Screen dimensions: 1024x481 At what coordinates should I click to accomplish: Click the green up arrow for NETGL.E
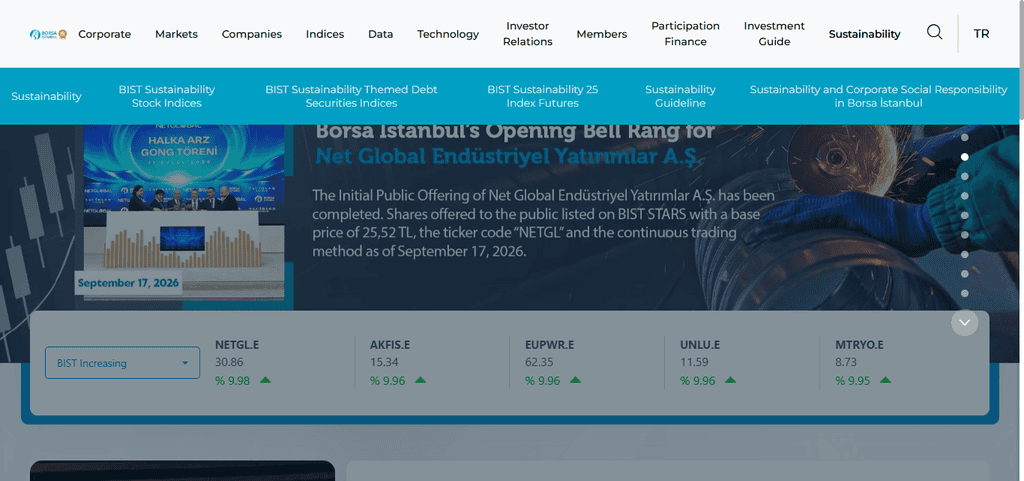265,380
